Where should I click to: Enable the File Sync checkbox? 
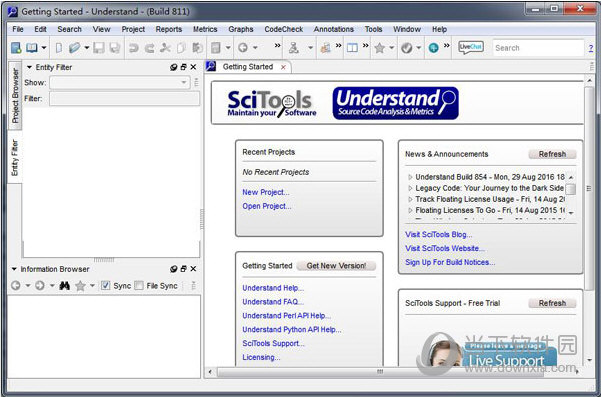pos(139,286)
